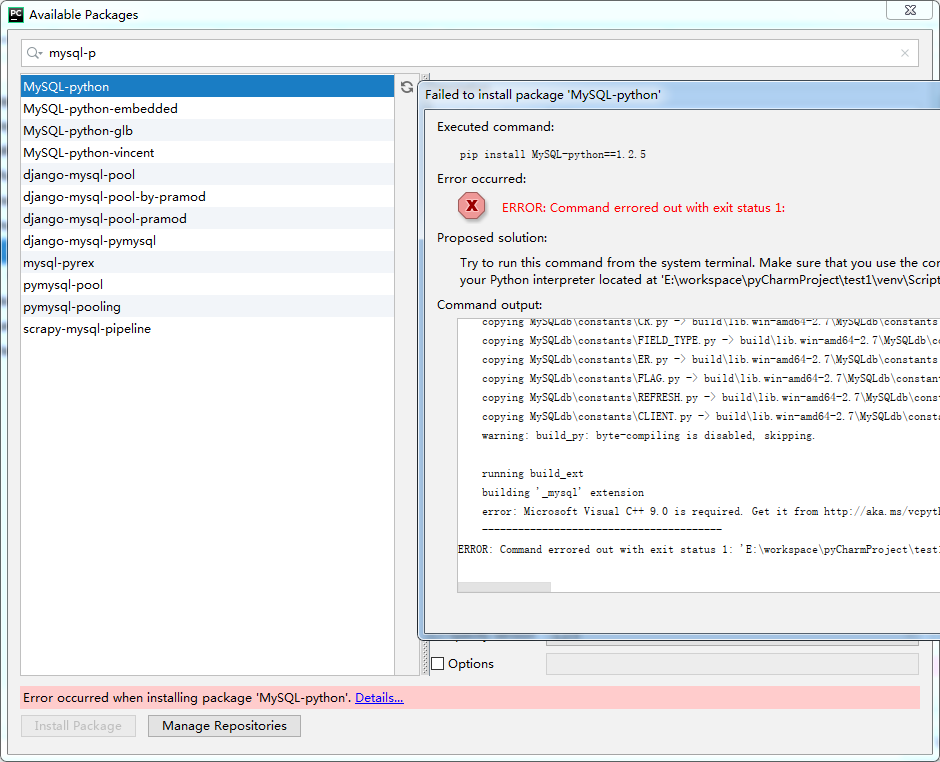
Task: Click the 'Failed to install package' dialog title
Action: (543, 95)
